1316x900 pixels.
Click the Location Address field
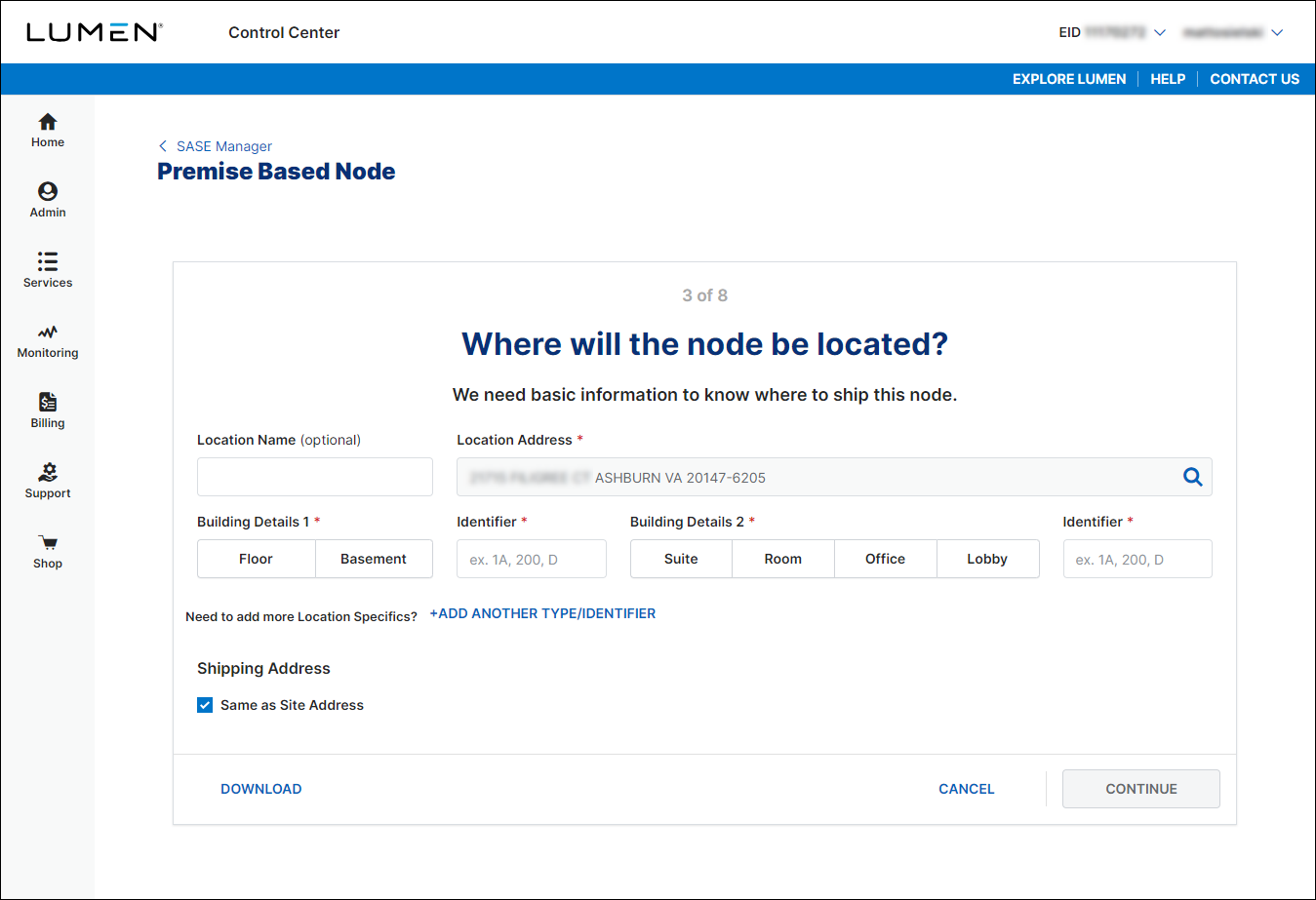coord(834,477)
